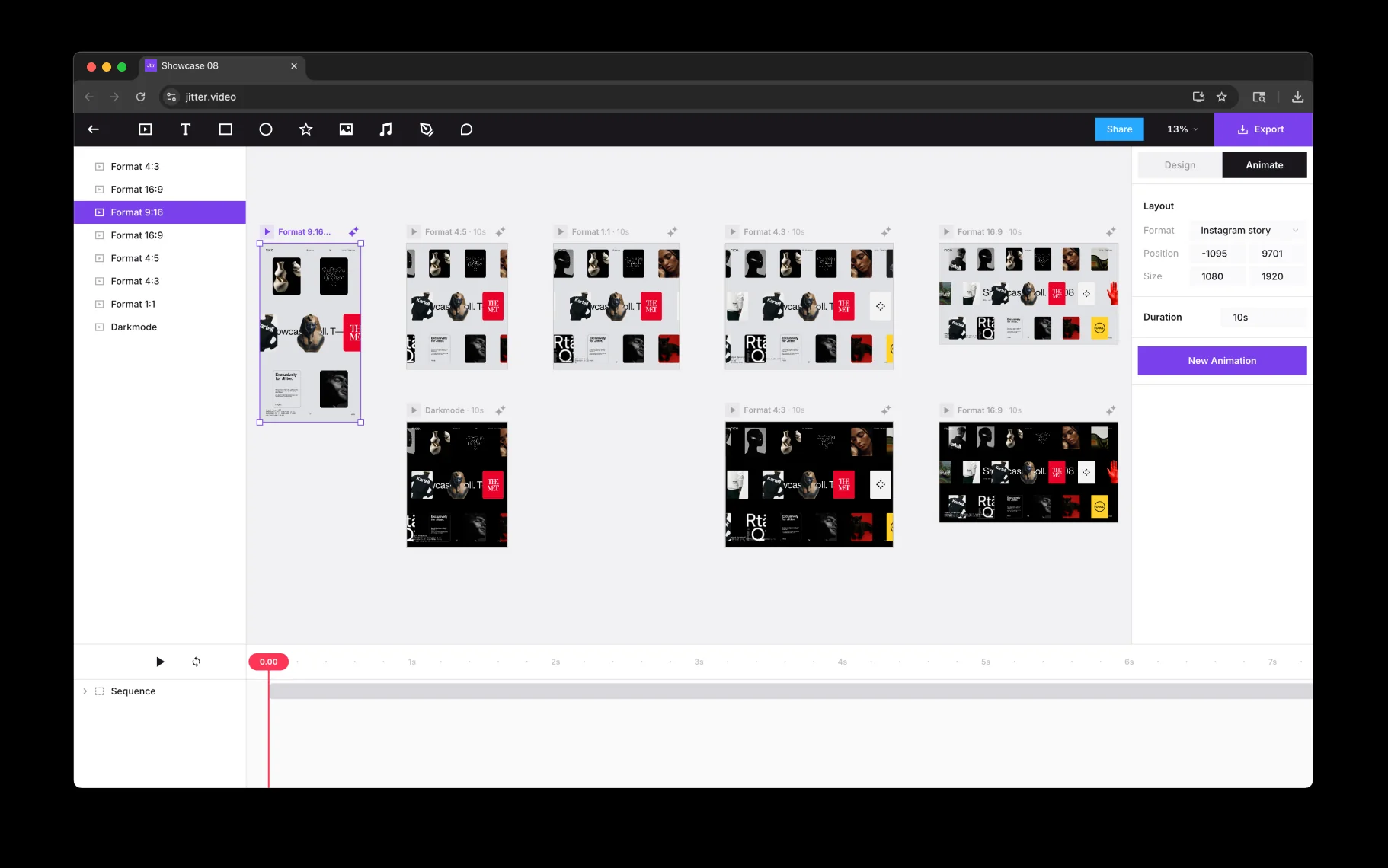The height and width of the screenshot is (868, 1388).
Task: Play the timeline animation
Action: (x=160, y=662)
